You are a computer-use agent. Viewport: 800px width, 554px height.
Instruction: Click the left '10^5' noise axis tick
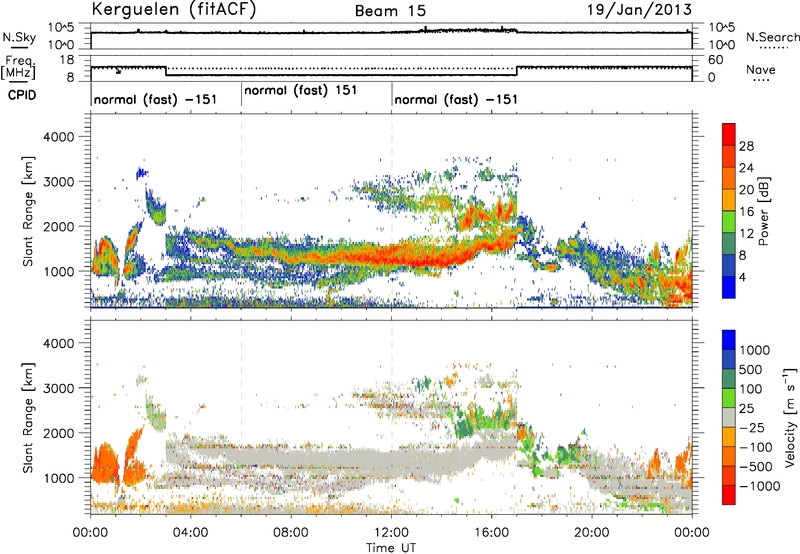pos(62,27)
